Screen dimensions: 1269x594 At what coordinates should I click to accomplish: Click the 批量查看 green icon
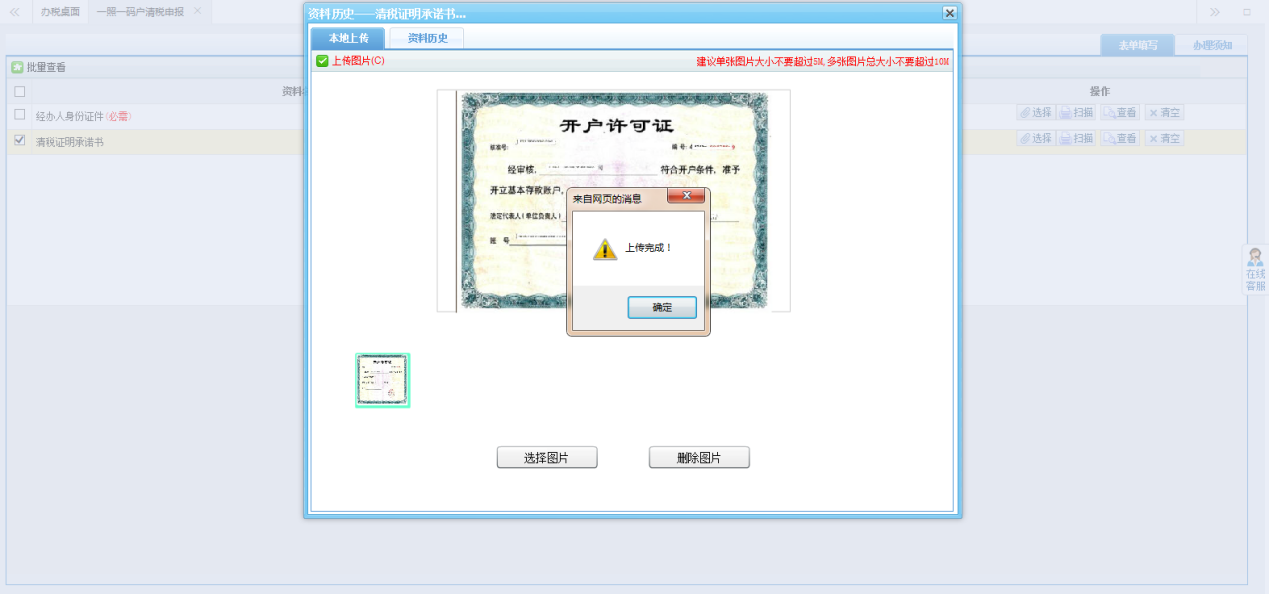(x=18, y=67)
